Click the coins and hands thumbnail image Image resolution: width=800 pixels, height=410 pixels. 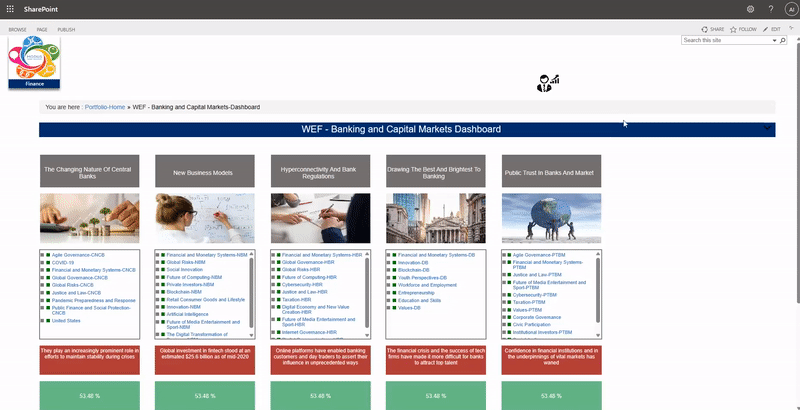[x=89, y=218]
